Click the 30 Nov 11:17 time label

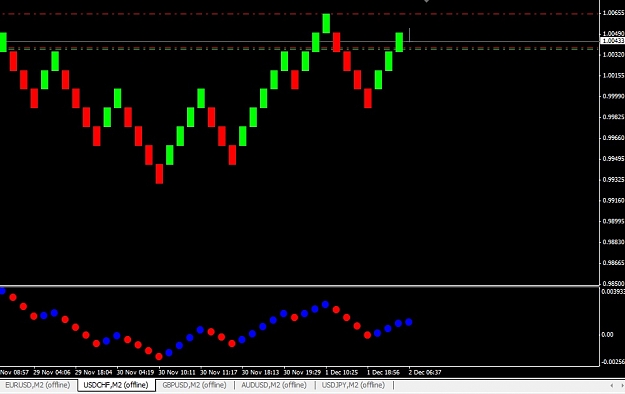click(218, 372)
